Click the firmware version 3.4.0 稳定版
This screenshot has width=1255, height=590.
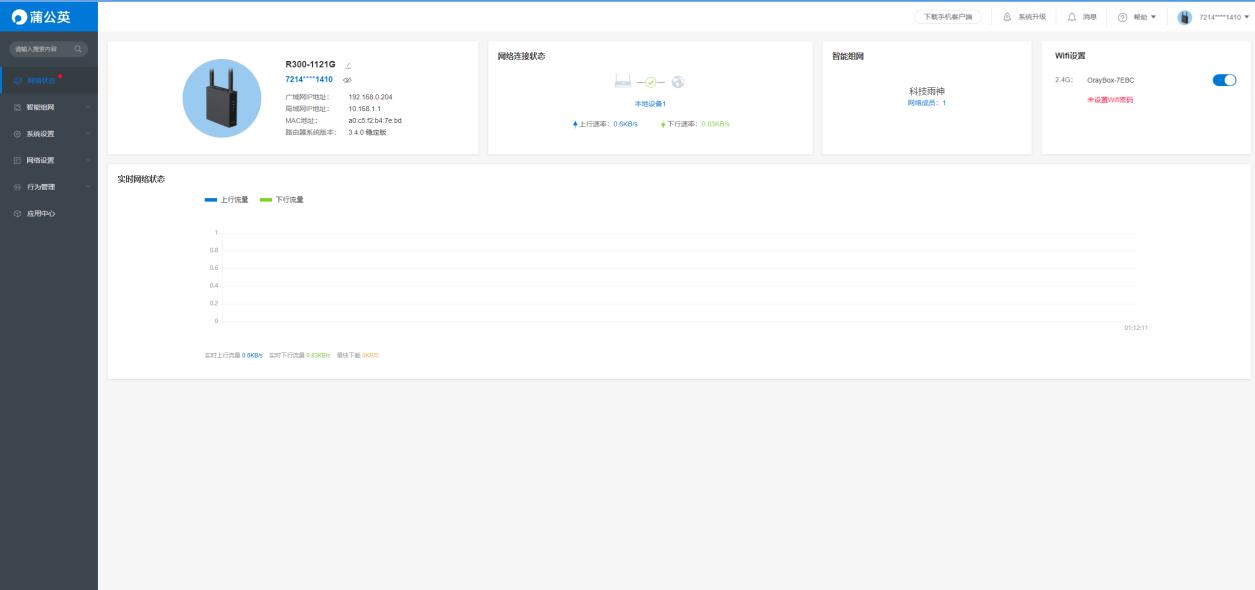coord(366,131)
